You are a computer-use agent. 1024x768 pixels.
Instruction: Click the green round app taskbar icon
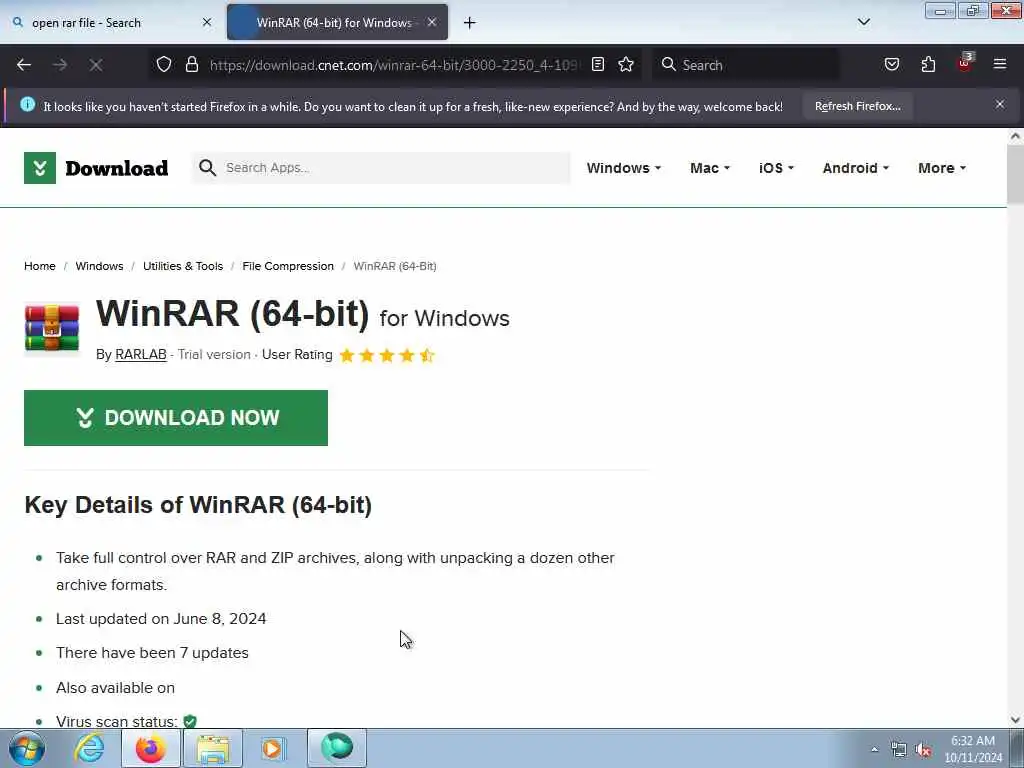(x=336, y=748)
